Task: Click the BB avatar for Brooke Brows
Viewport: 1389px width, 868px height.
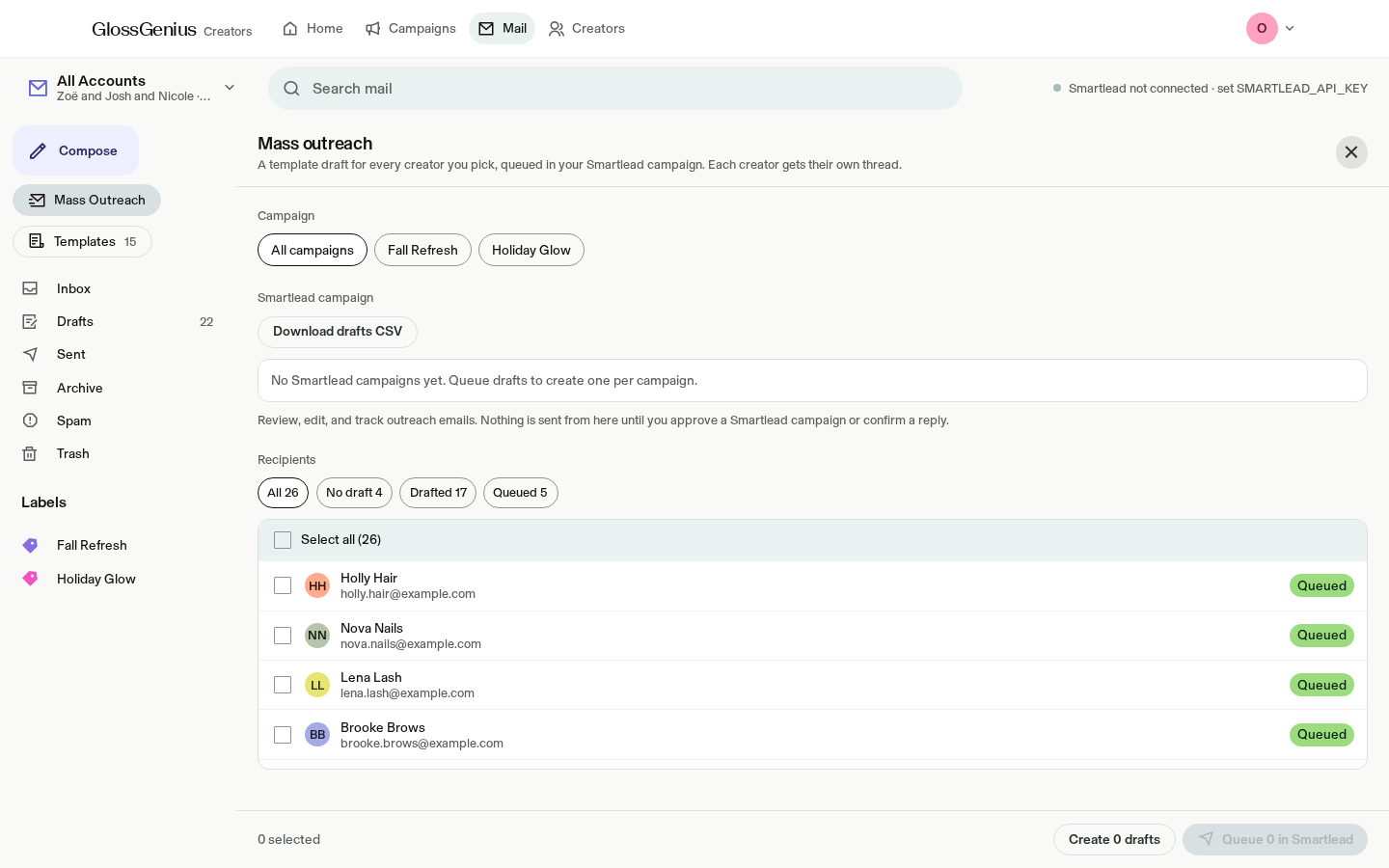Action: point(317,735)
